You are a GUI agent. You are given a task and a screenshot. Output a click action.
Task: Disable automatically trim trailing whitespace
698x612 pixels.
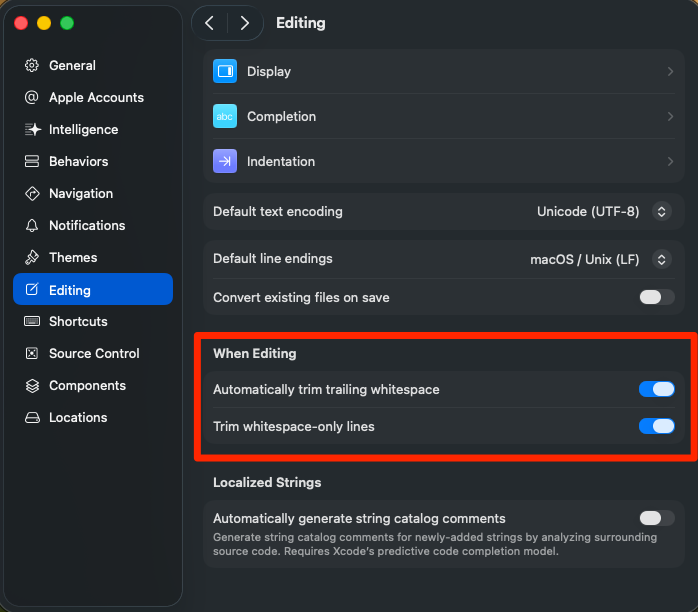coord(657,390)
